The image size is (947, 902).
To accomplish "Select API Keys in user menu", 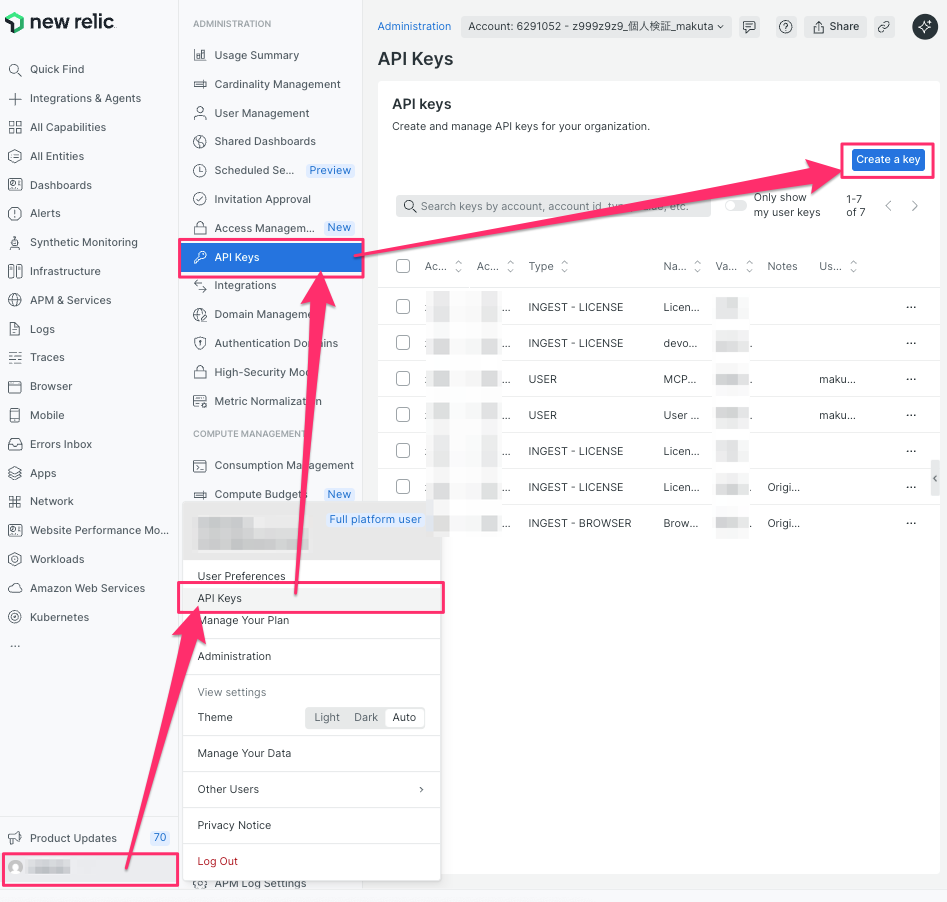I will click(x=220, y=598).
